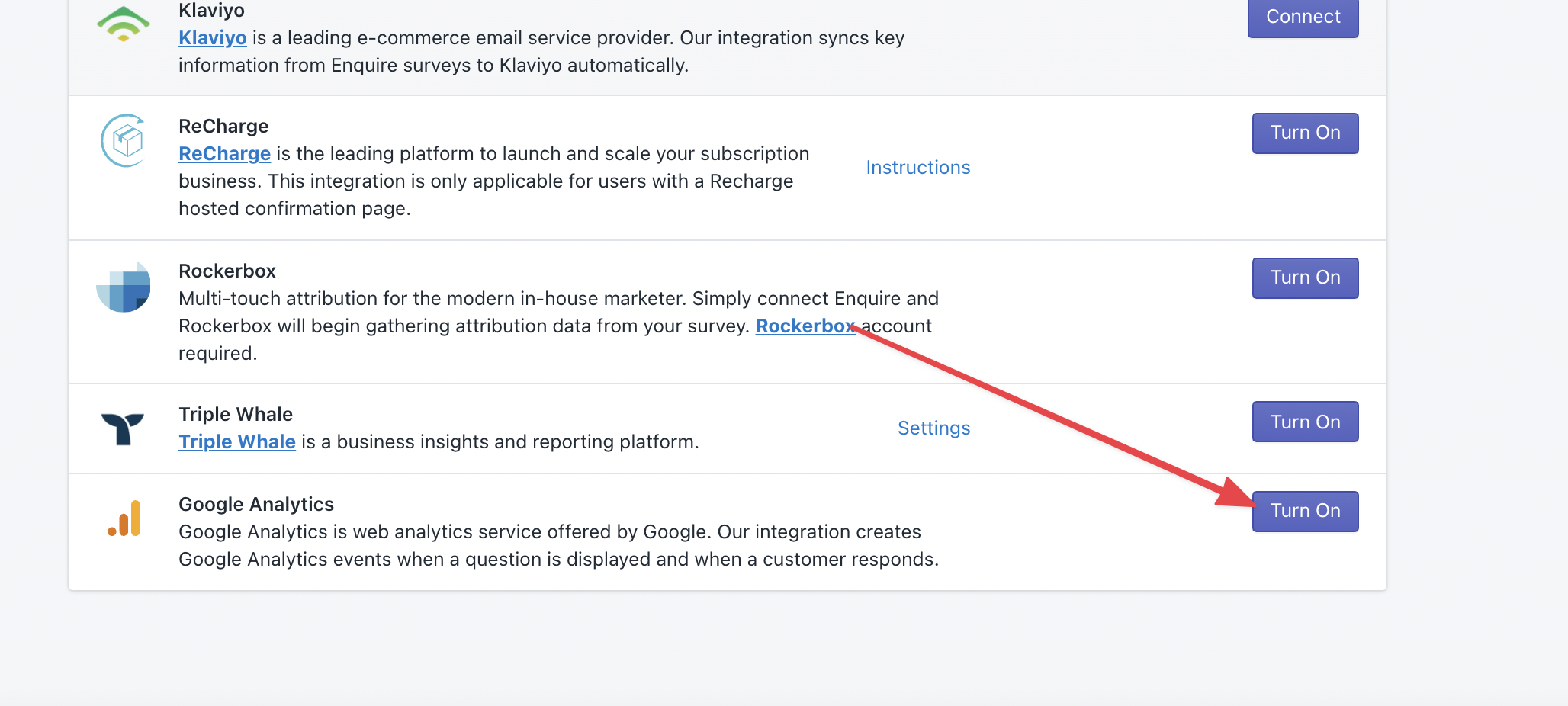Select the ReCharge heading text

point(223,127)
